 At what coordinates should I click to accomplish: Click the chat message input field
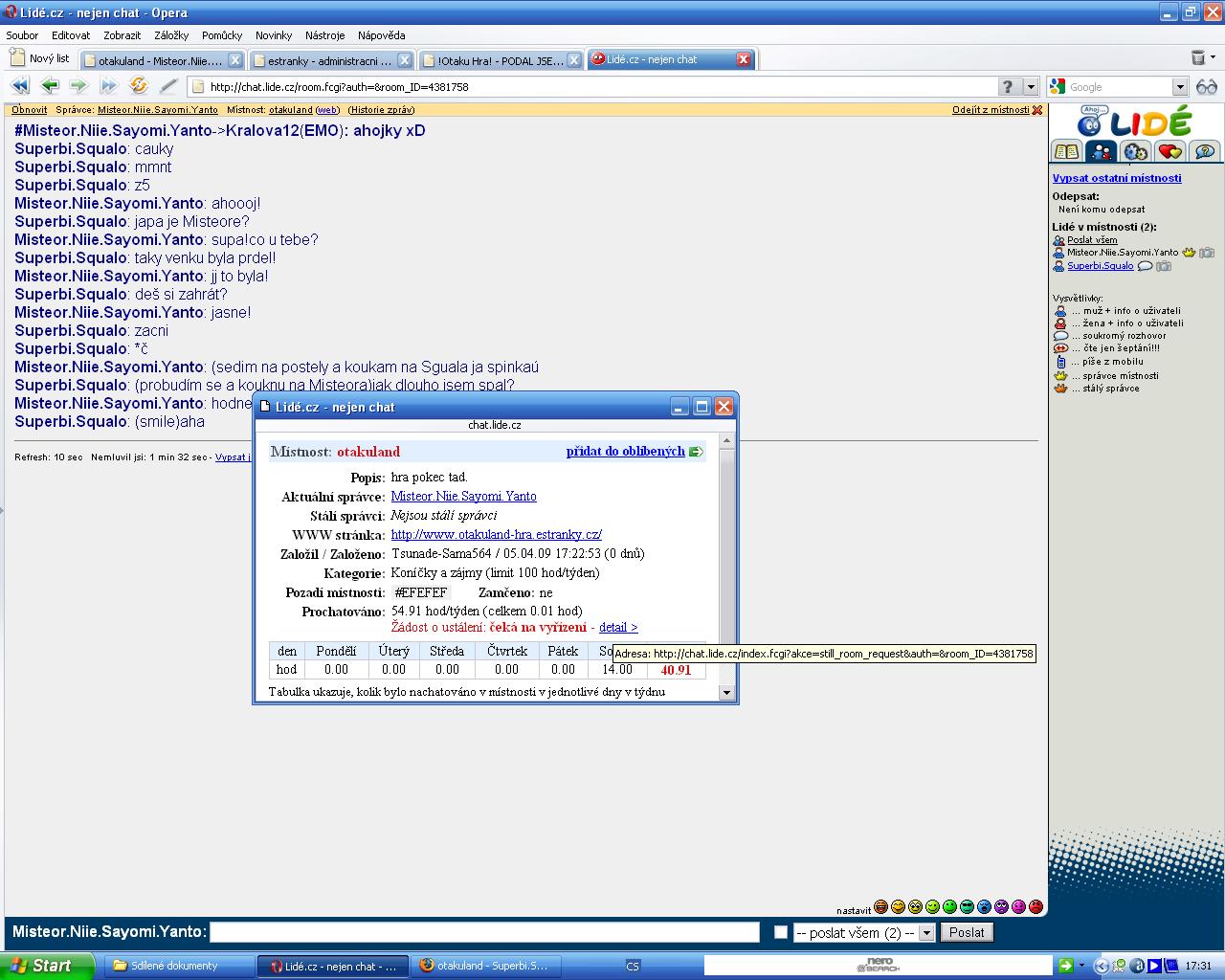484,932
